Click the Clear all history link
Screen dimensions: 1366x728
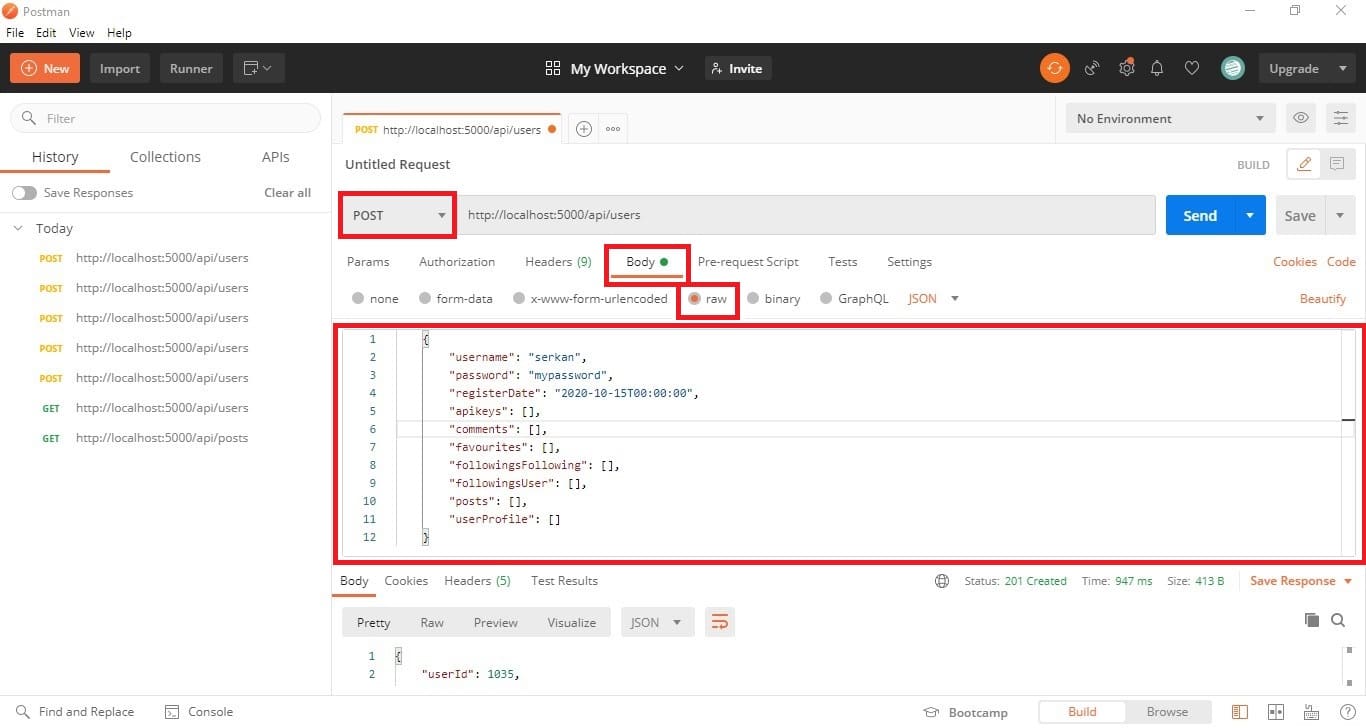[x=287, y=193]
